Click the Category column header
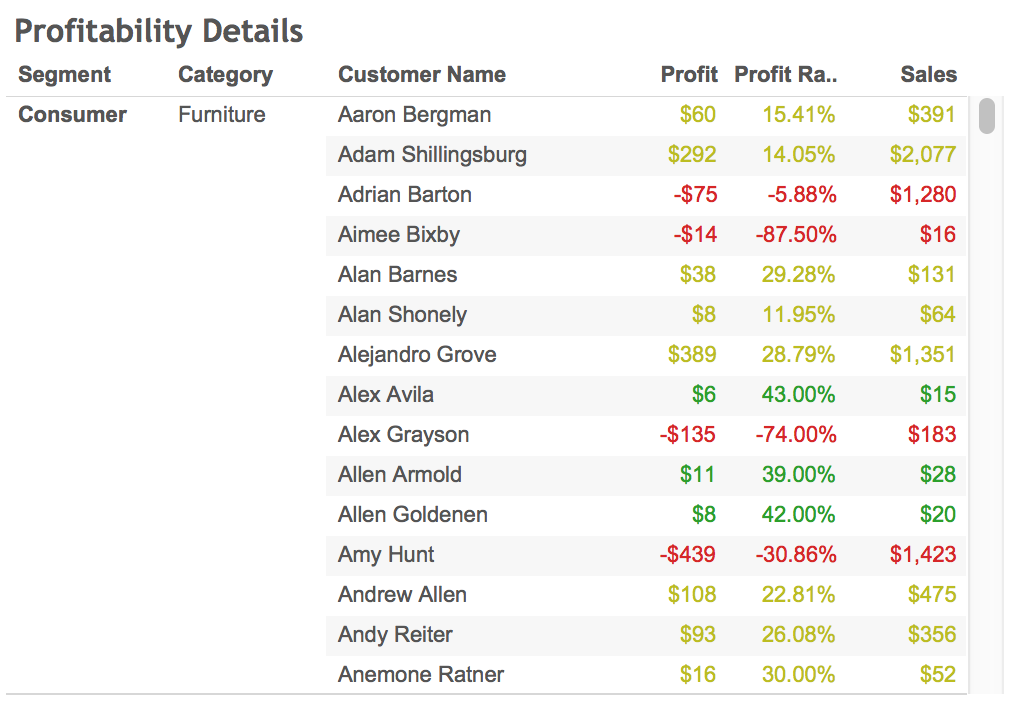 tap(225, 75)
